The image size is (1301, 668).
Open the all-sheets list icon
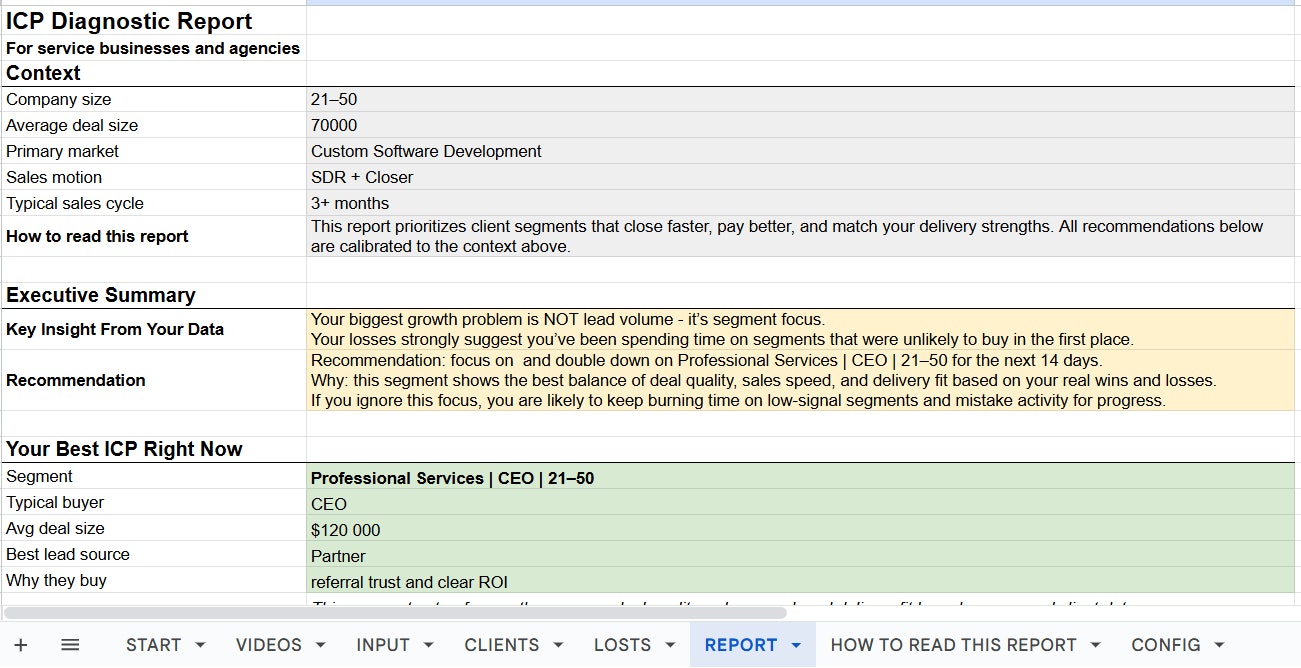point(70,645)
